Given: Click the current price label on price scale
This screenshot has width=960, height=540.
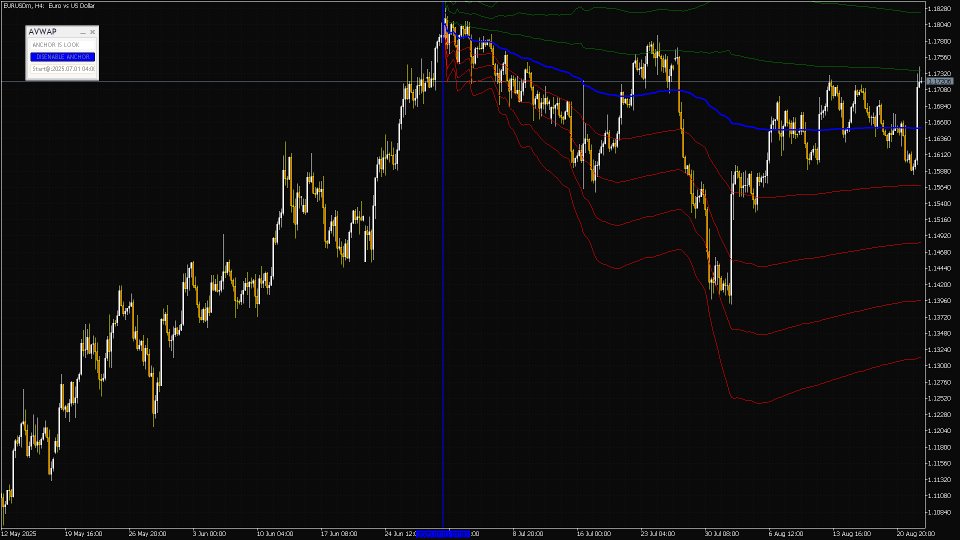Looking at the screenshot, I should [940, 81].
